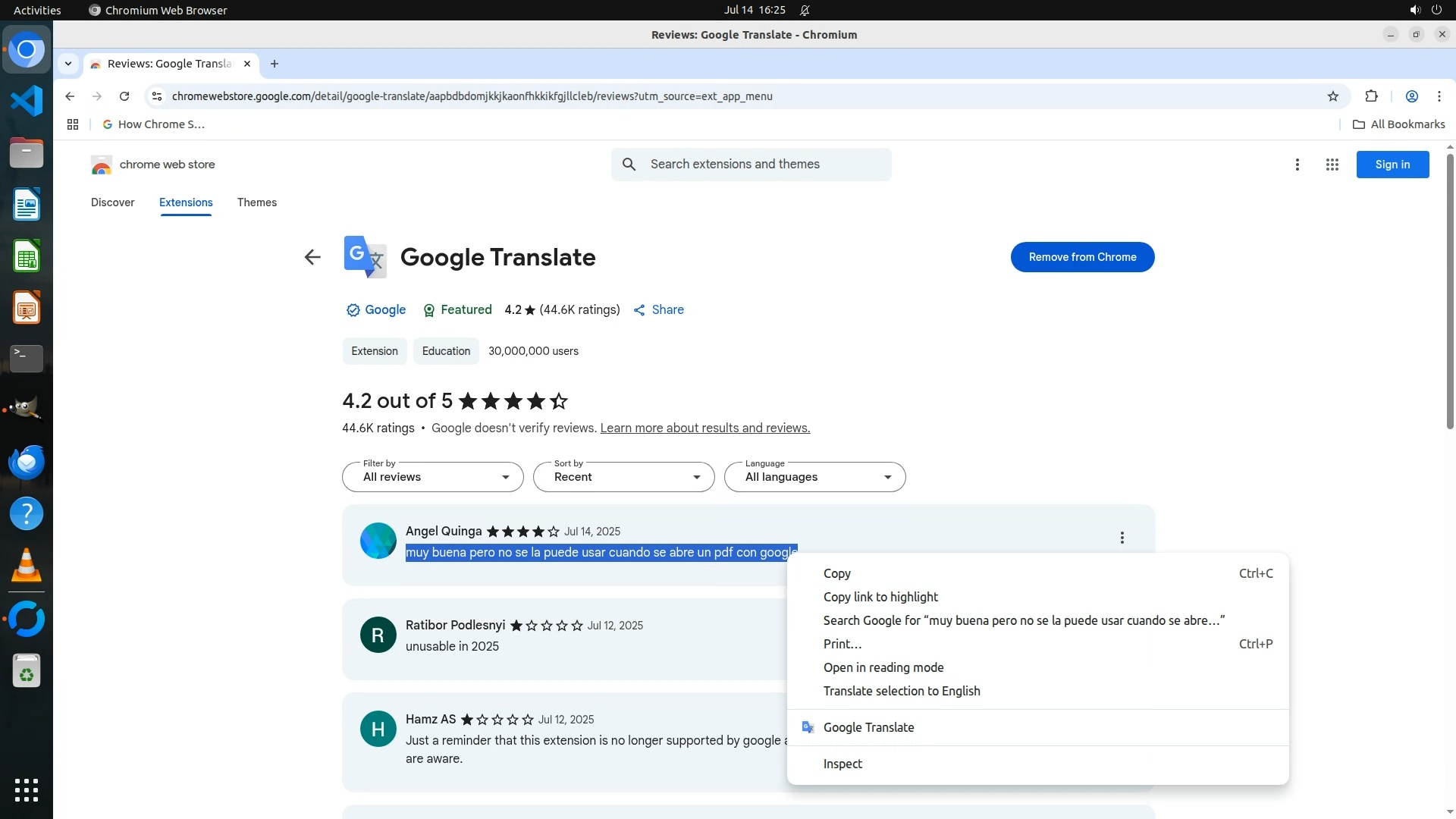Click the back arrow beside Google Translate
This screenshot has height=819, width=1456.
click(x=312, y=257)
